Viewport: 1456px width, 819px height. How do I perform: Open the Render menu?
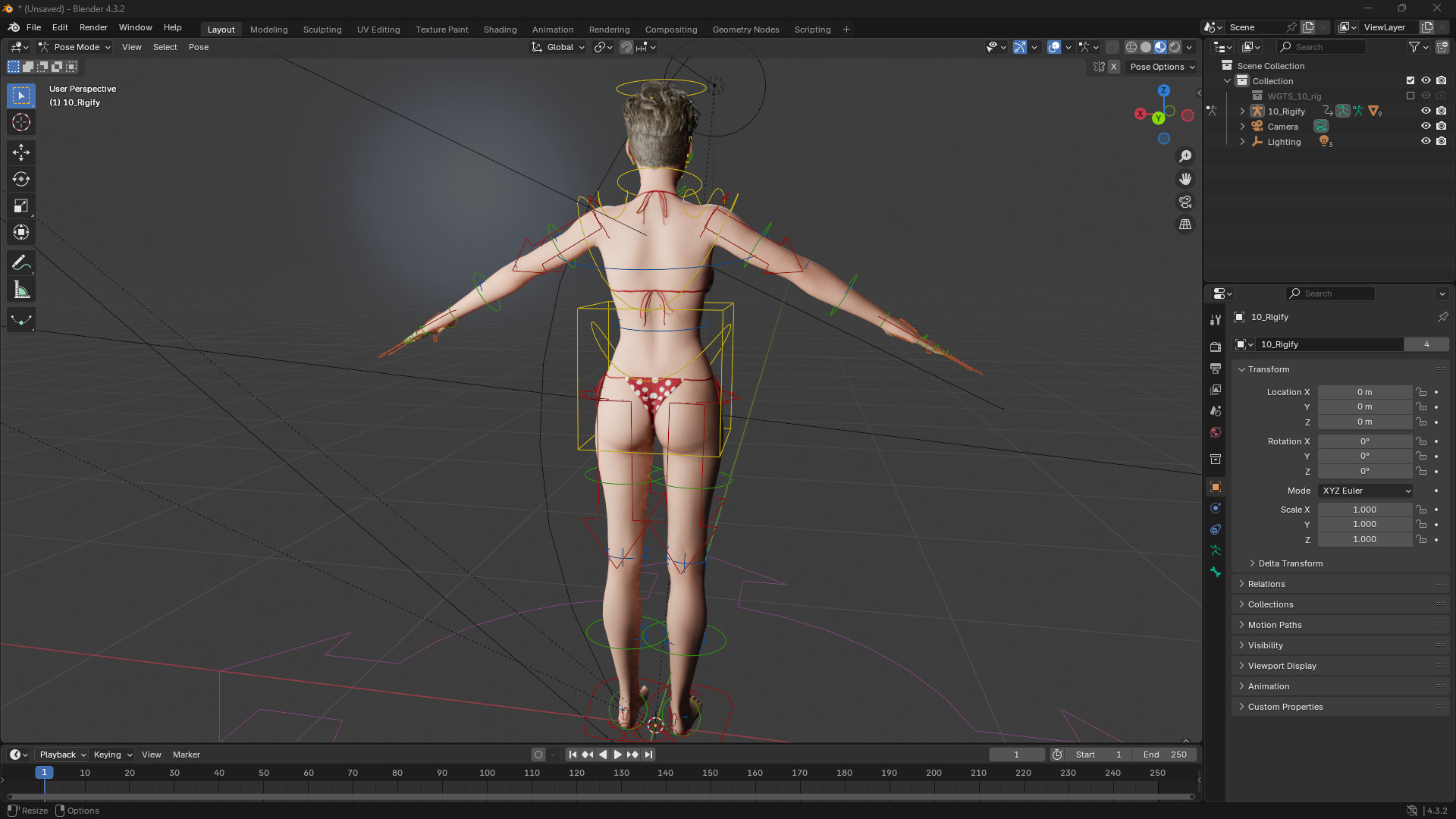tap(93, 27)
